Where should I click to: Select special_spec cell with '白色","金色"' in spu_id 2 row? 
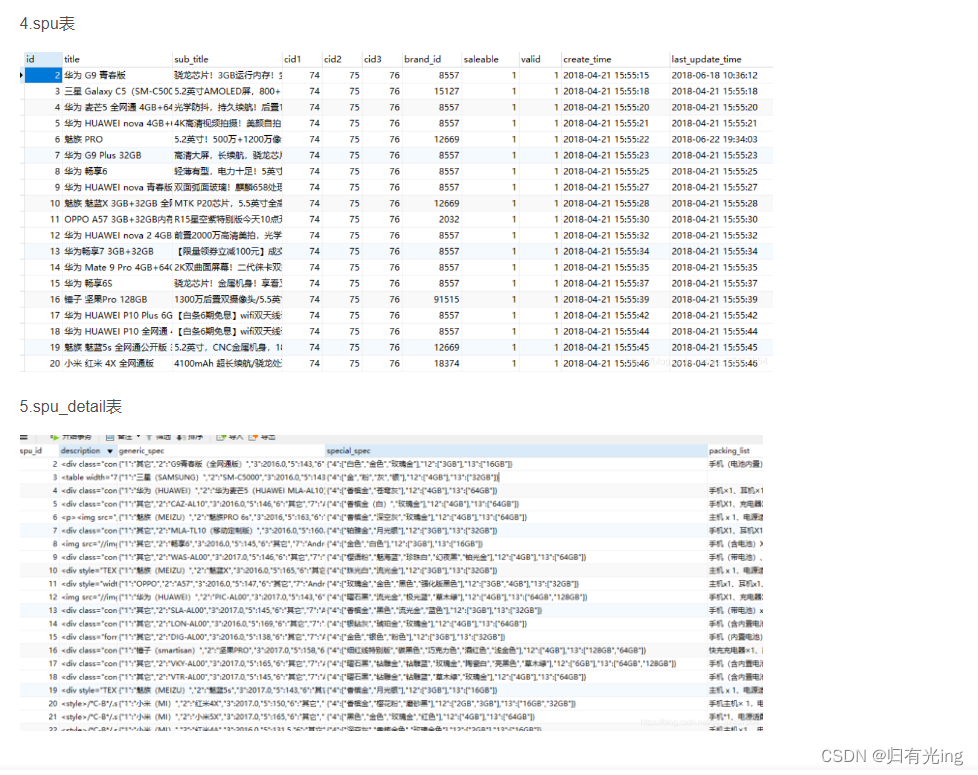[516, 464]
